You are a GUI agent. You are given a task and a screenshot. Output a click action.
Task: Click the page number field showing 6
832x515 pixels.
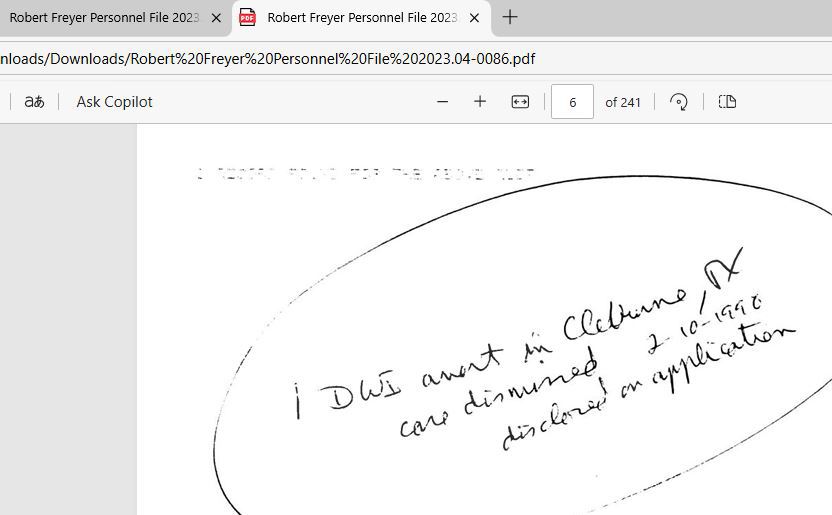coord(572,102)
